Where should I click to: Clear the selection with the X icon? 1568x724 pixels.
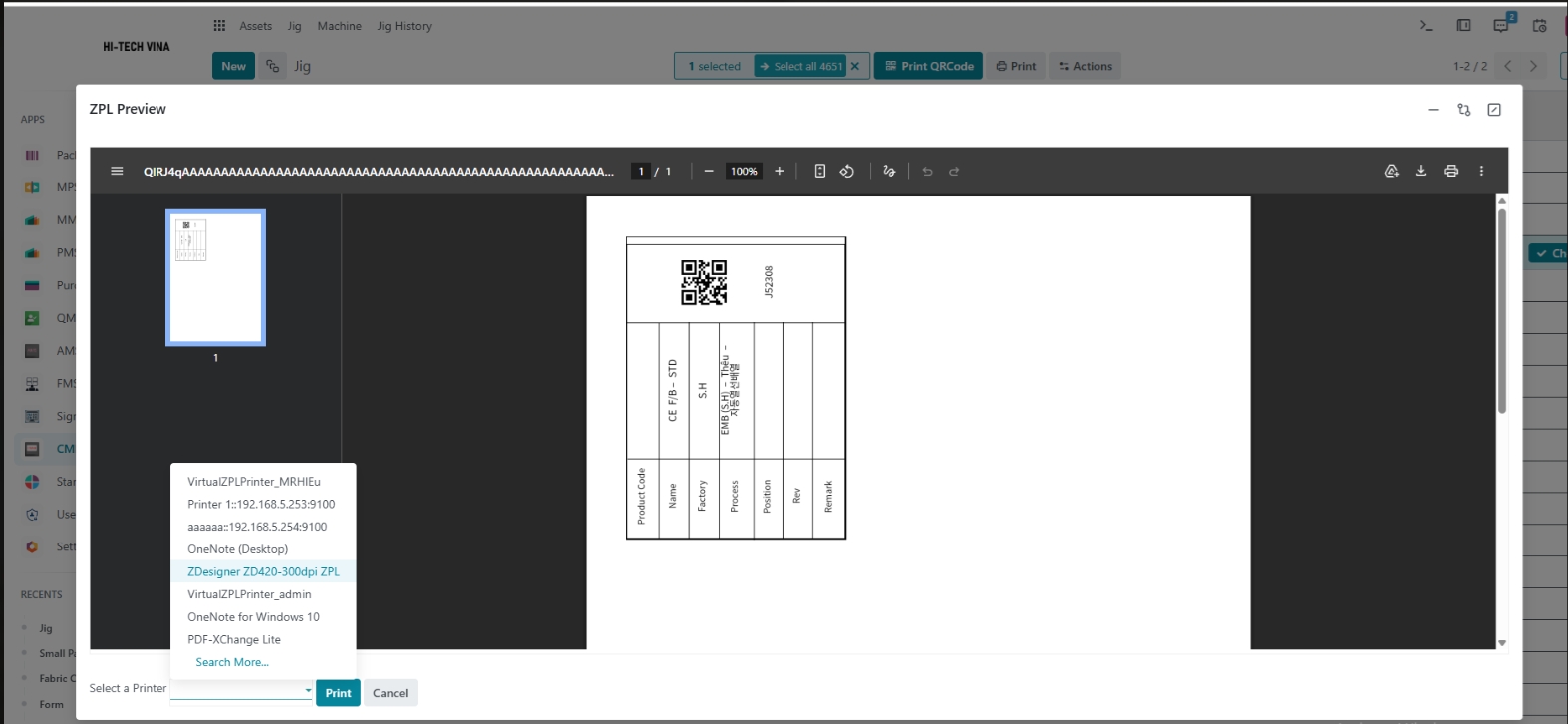point(855,66)
